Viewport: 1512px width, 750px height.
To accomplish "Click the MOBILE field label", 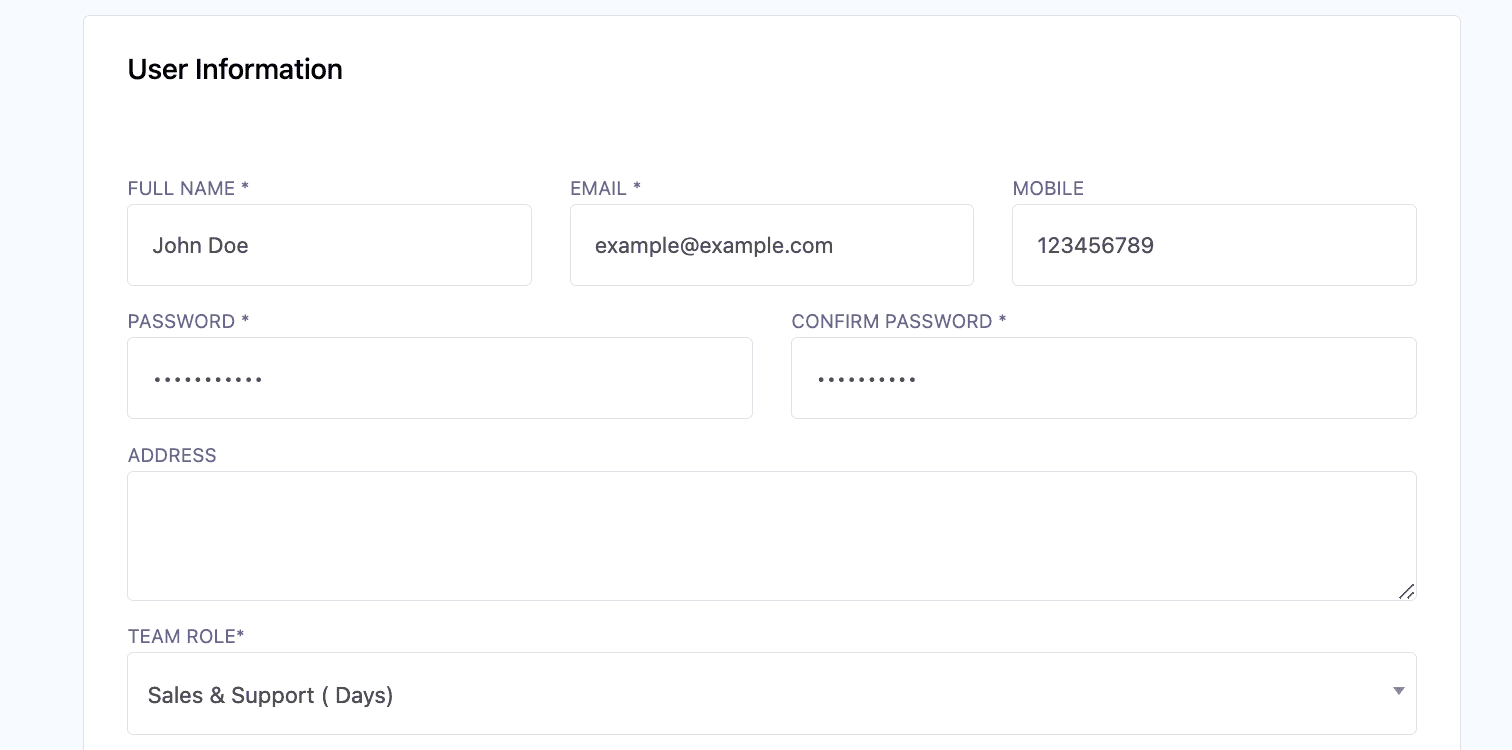I will pos(1048,189).
